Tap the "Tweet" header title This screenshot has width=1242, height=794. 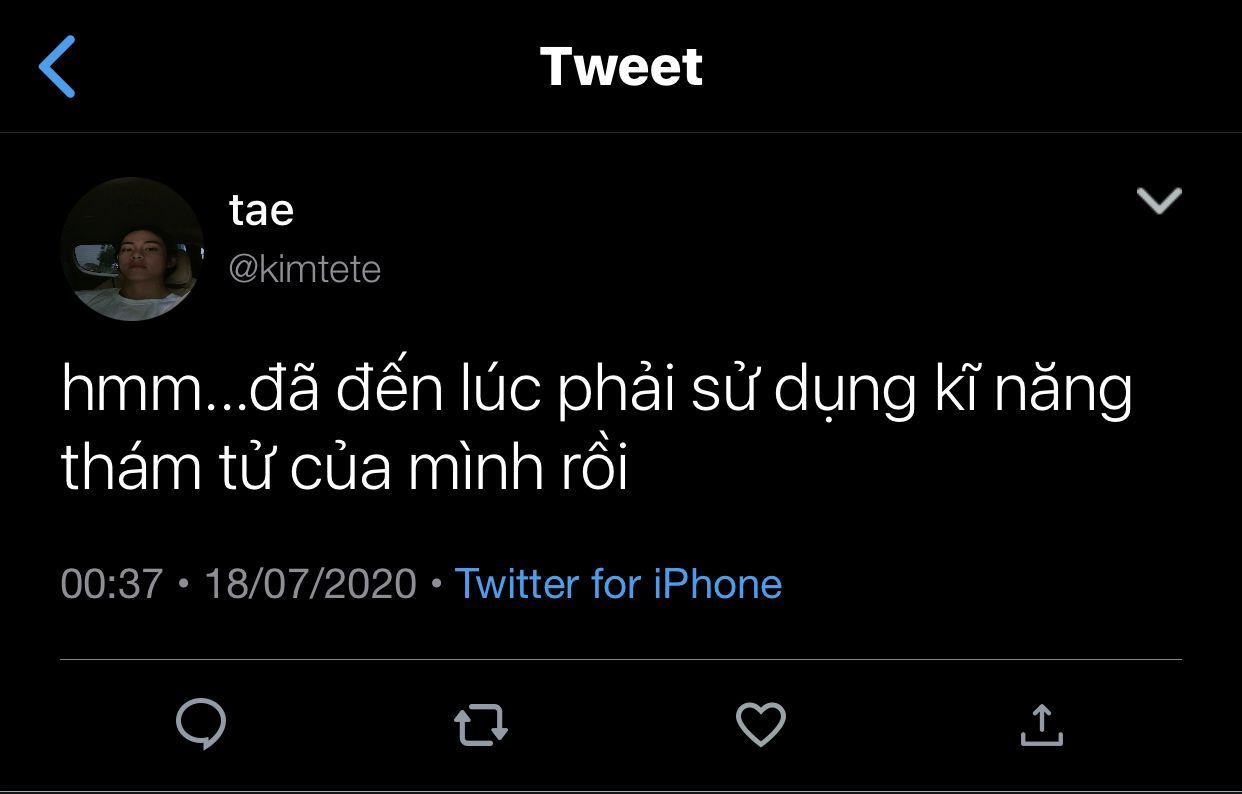(x=621, y=67)
